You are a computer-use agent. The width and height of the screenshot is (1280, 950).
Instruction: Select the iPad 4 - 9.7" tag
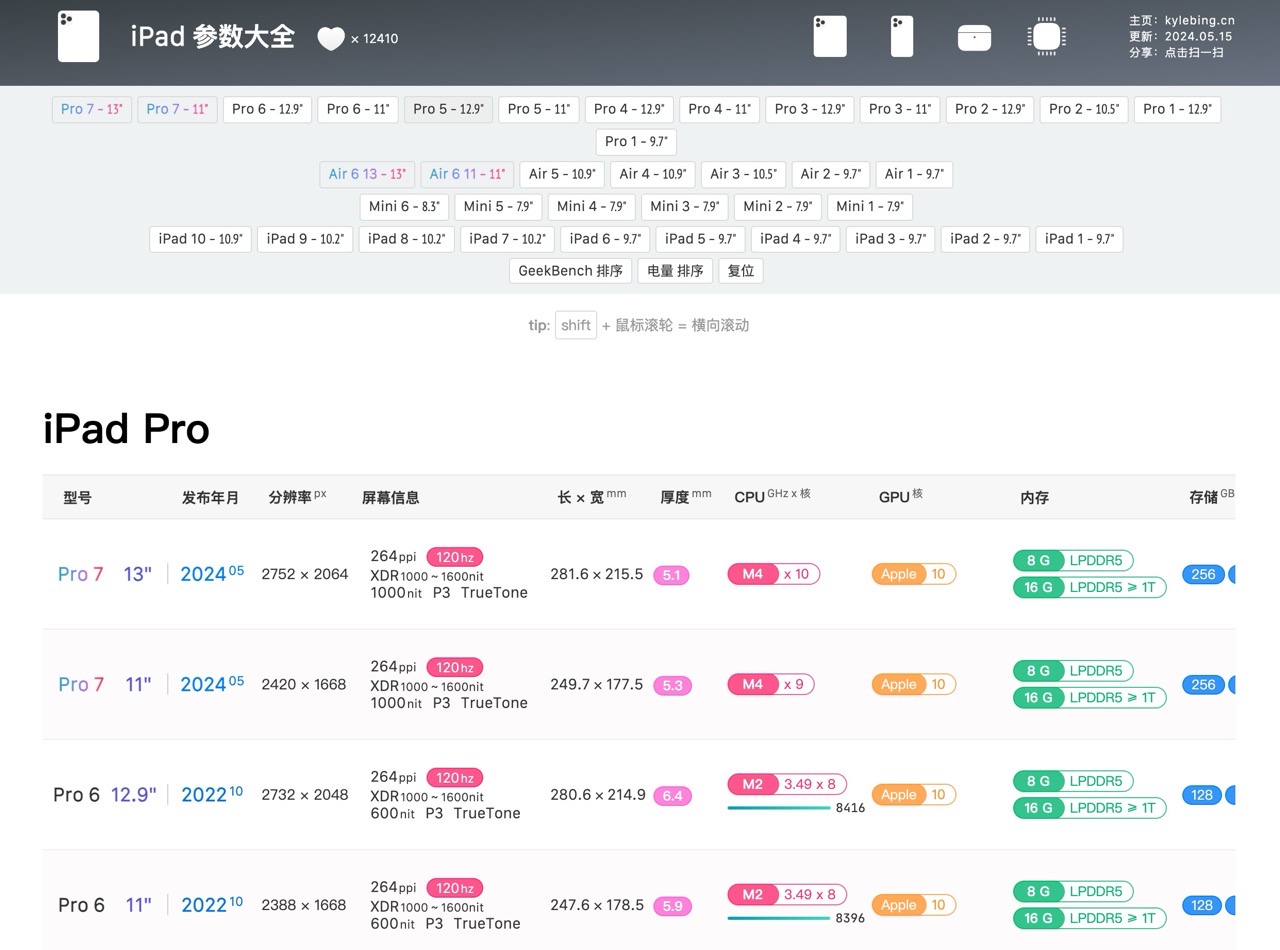pyautogui.click(x=795, y=239)
